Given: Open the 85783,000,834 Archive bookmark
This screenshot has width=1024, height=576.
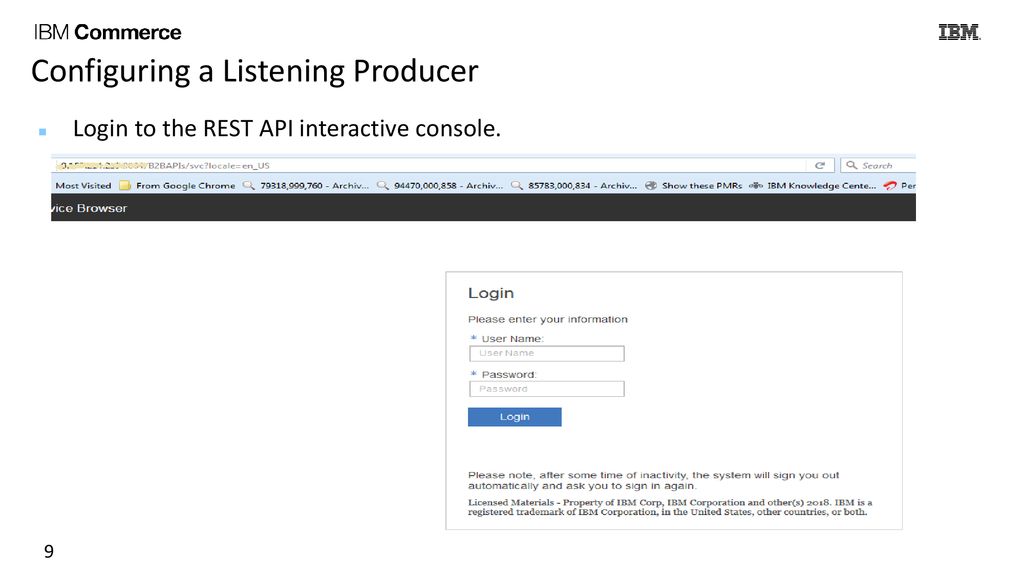Looking at the screenshot, I should (x=574, y=185).
